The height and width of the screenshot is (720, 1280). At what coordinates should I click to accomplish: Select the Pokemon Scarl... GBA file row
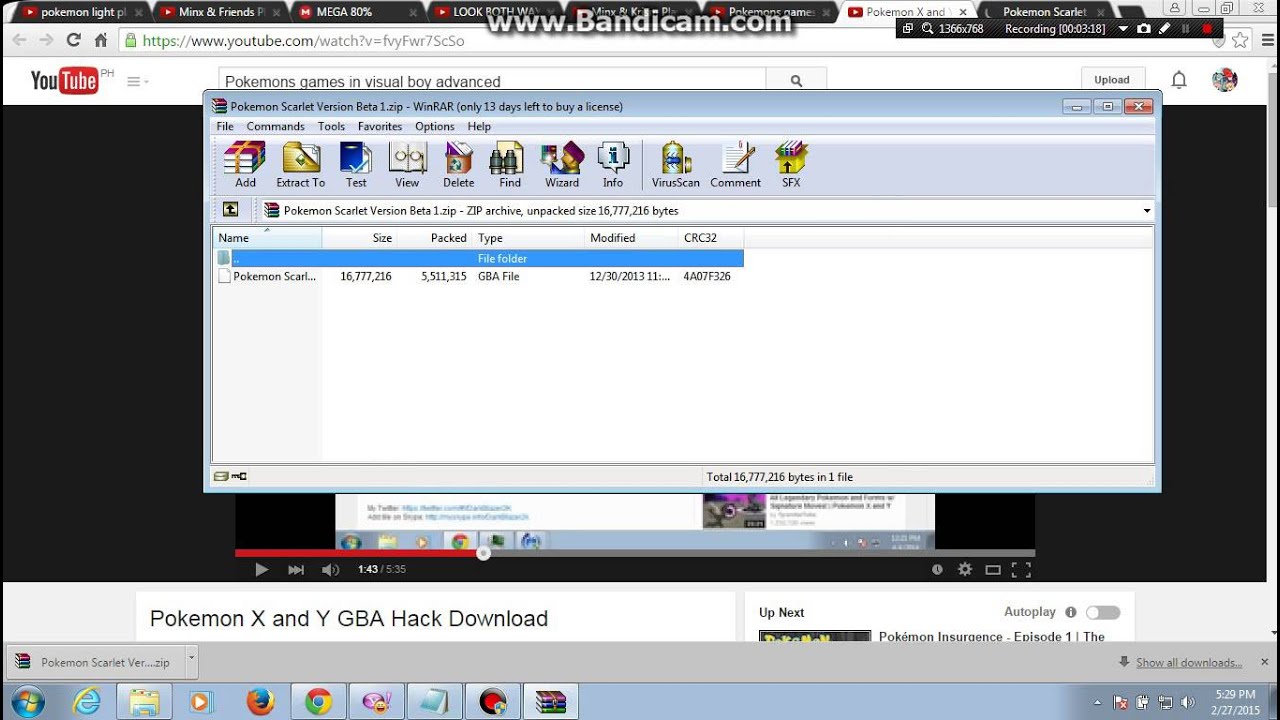478,276
